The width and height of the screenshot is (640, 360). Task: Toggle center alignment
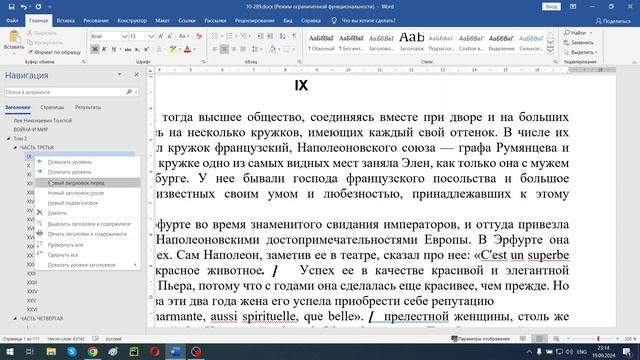(x=224, y=49)
